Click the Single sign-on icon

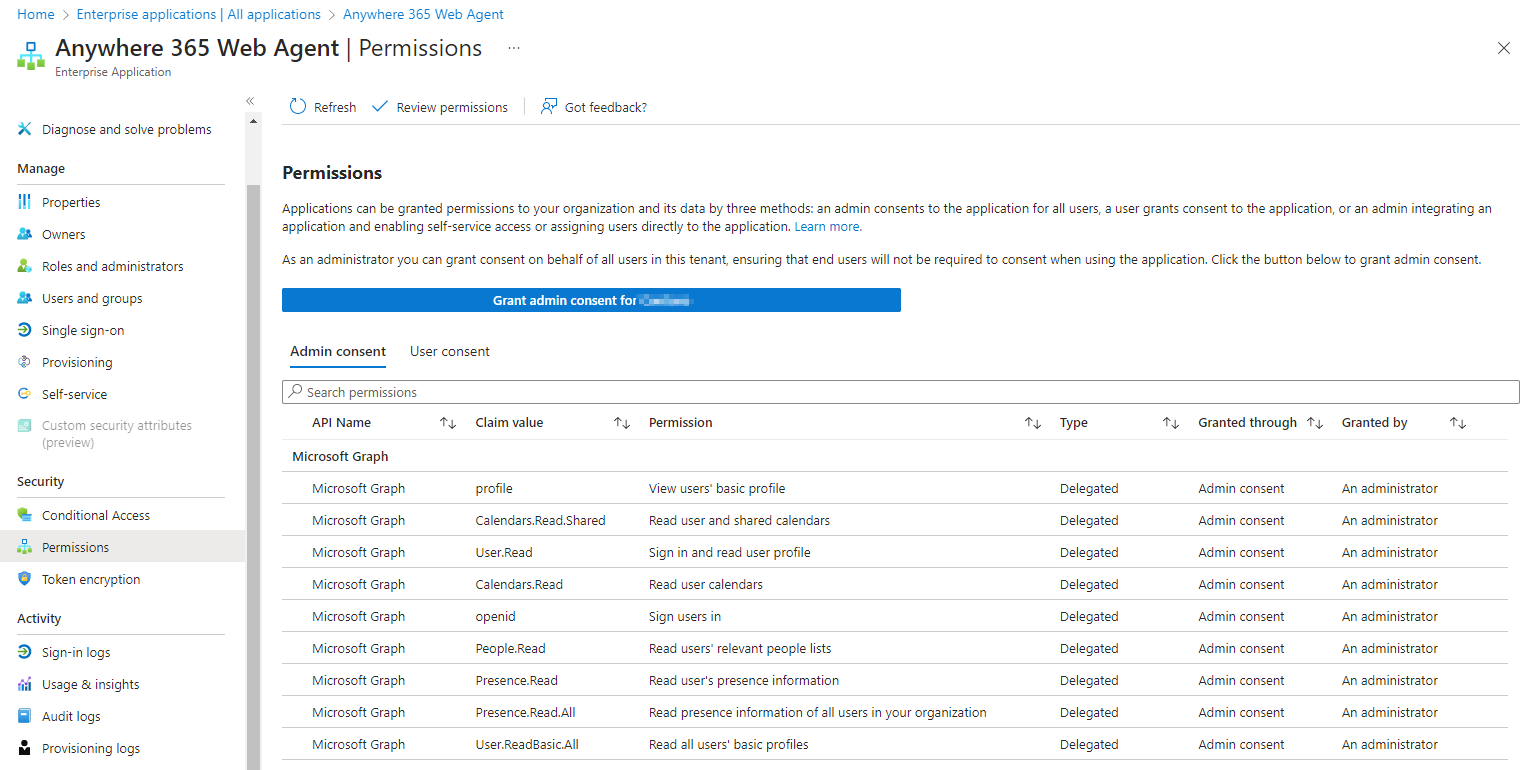(x=25, y=330)
